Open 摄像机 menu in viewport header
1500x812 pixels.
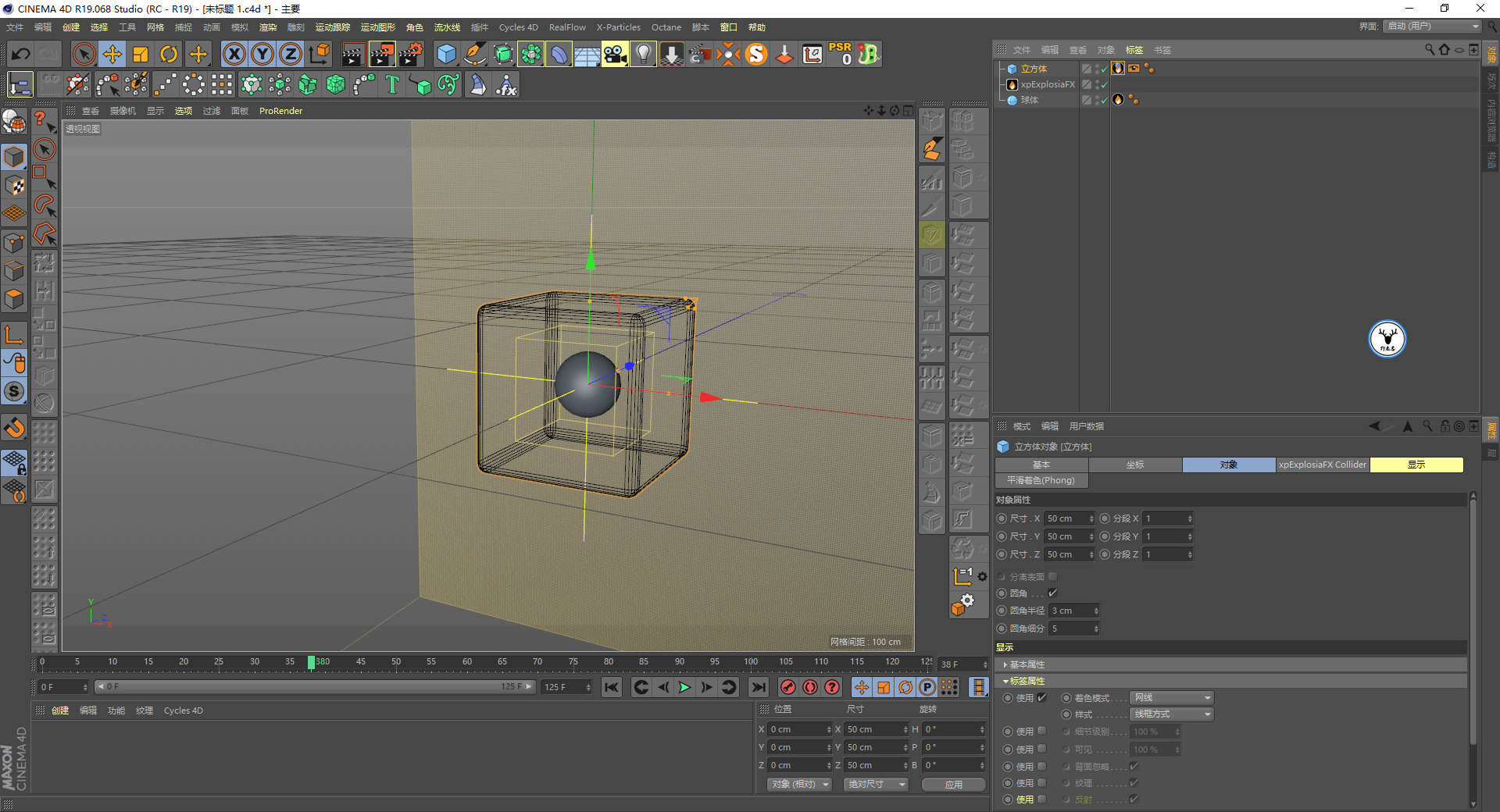(123, 111)
